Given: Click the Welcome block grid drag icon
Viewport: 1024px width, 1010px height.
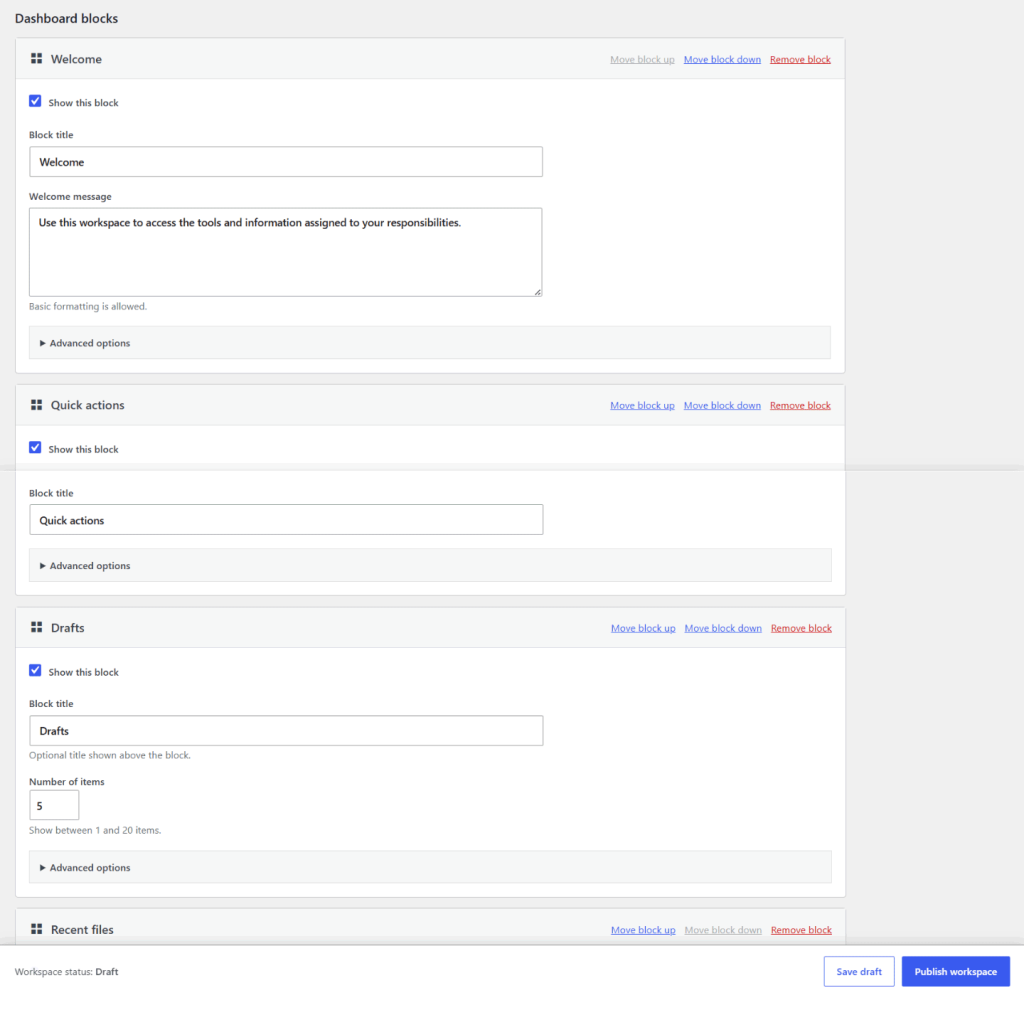Looking at the screenshot, I should tap(37, 59).
